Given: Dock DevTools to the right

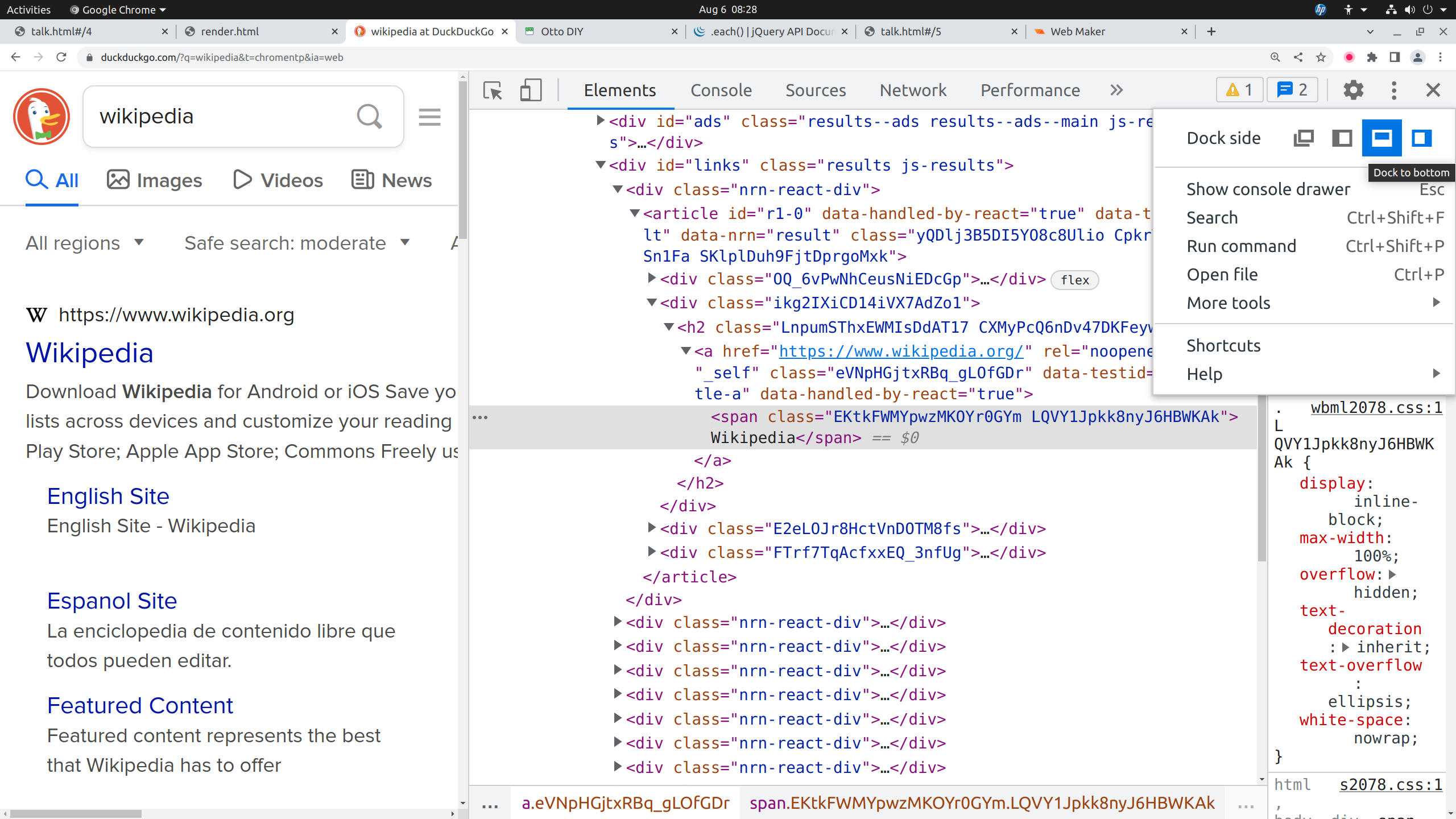Looking at the screenshot, I should (x=1421, y=138).
